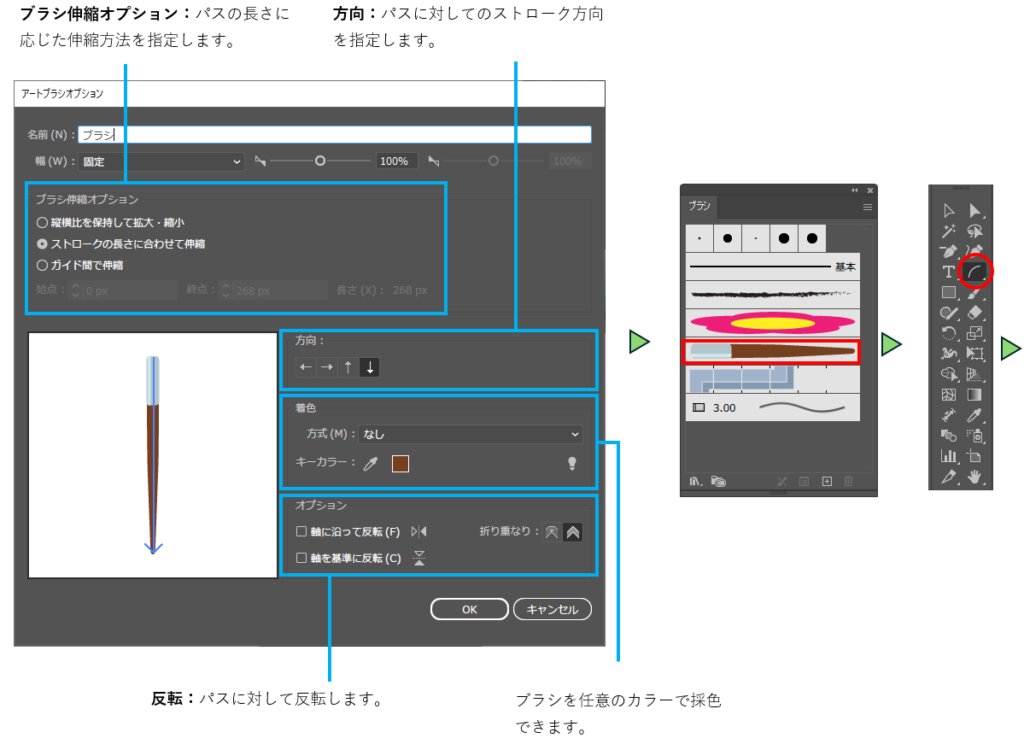Select 縦横比を保持して拡大・縮小 radio option
The image size is (1024, 744).
click(x=42, y=223)
